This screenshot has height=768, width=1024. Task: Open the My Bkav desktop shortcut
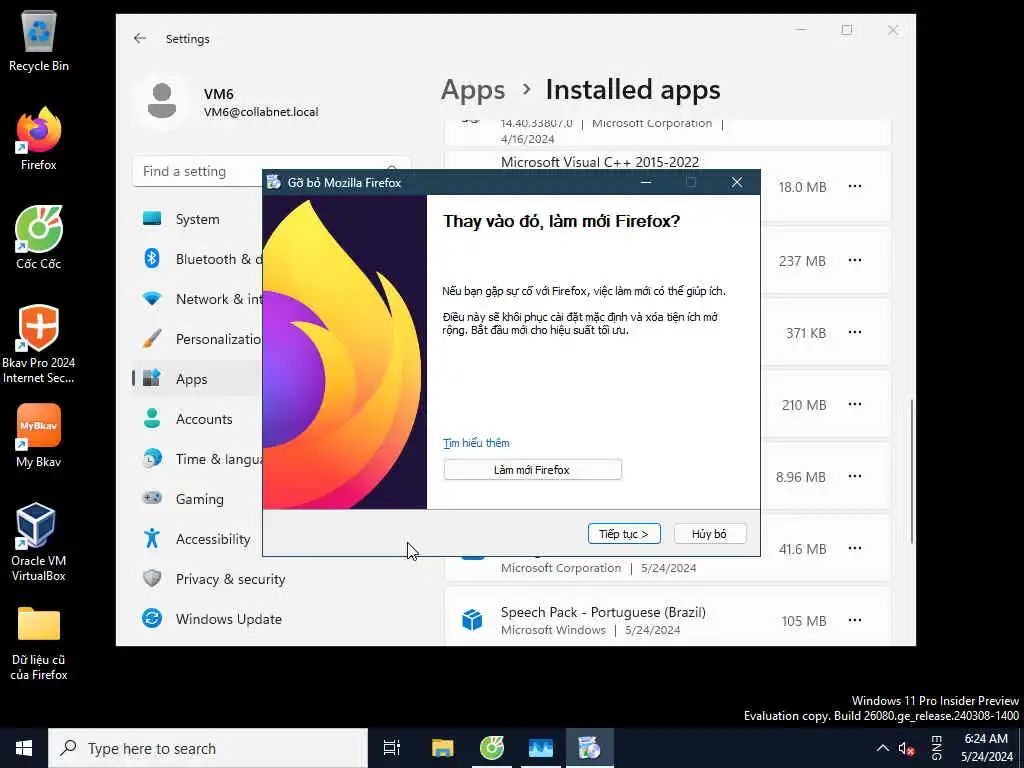pos(39,436)
